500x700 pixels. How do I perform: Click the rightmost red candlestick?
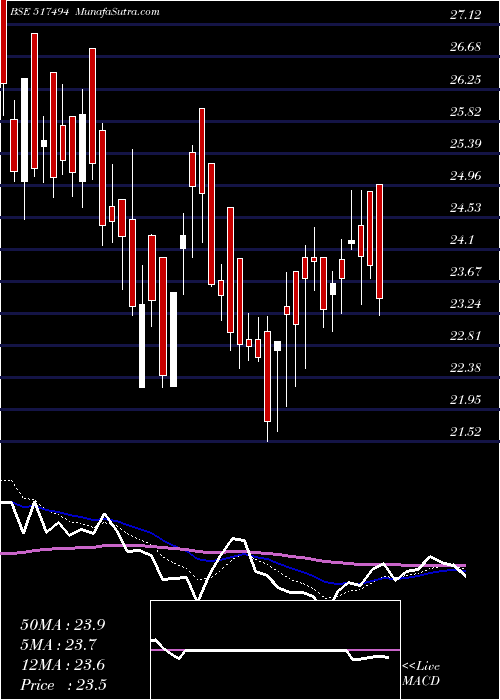379,241
